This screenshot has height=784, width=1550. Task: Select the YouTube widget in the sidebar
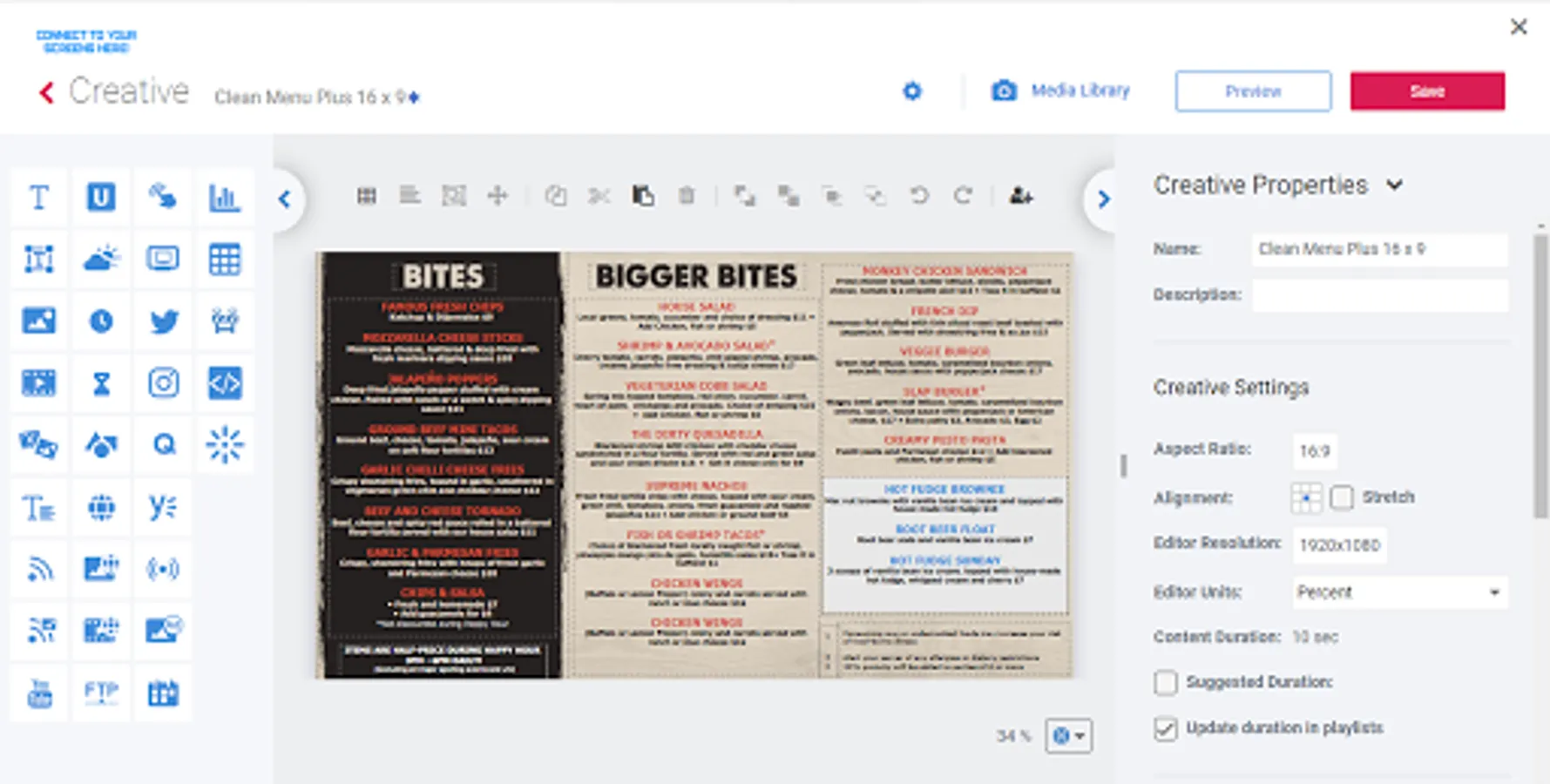(x=38, y=693)
